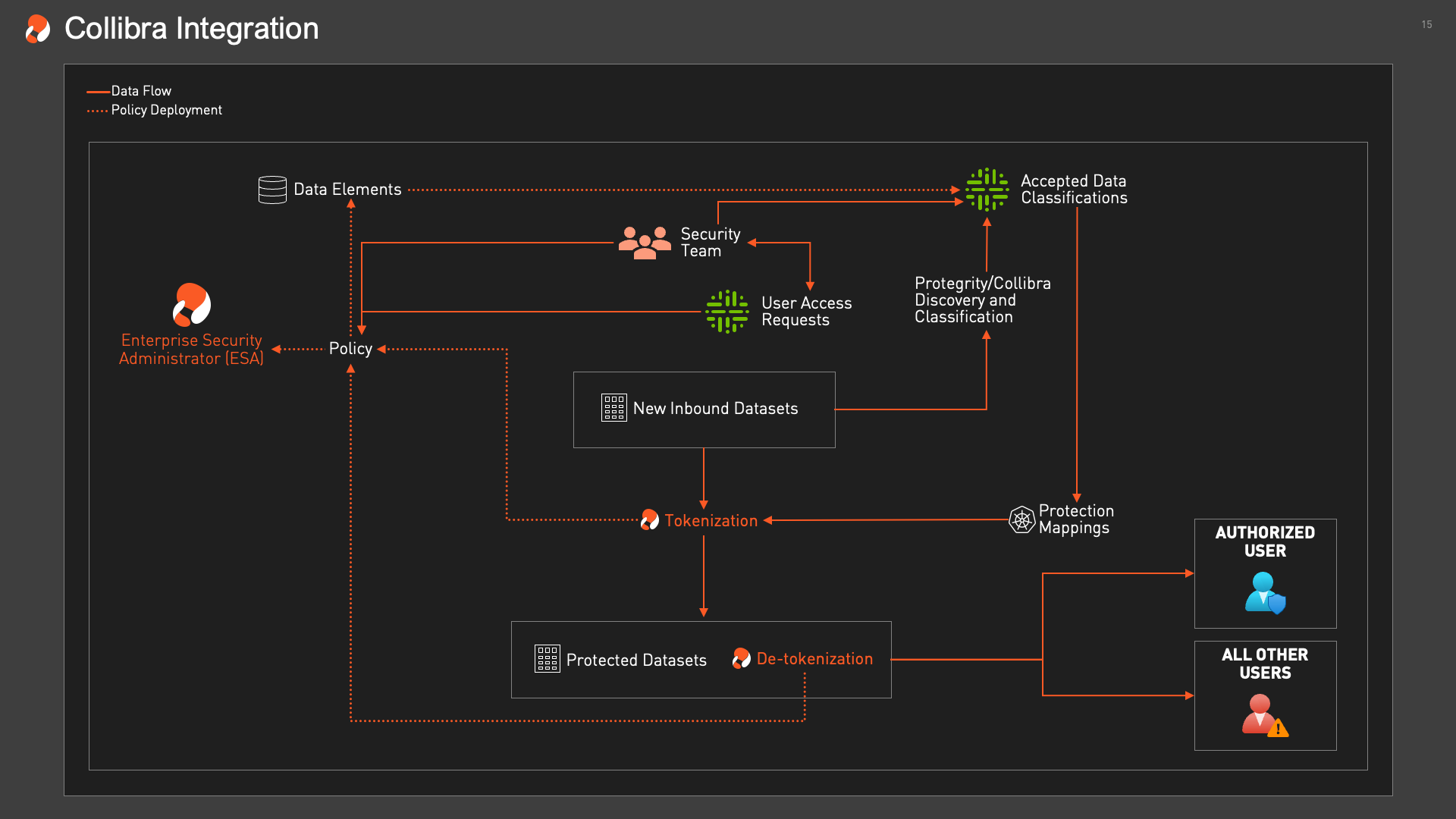Click the small logo beside Tokenization label
Screen dimensions: 1456x819
pyautogui.click(x=650, y=519)
